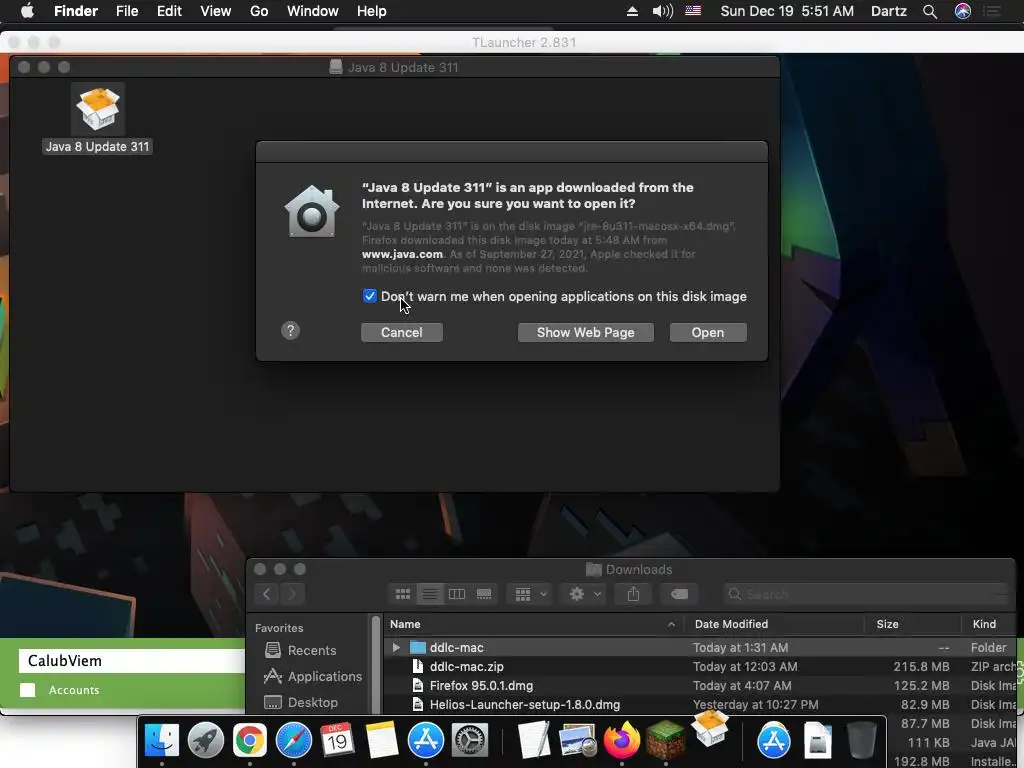Open Notes from the Dock
This screenshot has height=768, width=1024.
382,740
